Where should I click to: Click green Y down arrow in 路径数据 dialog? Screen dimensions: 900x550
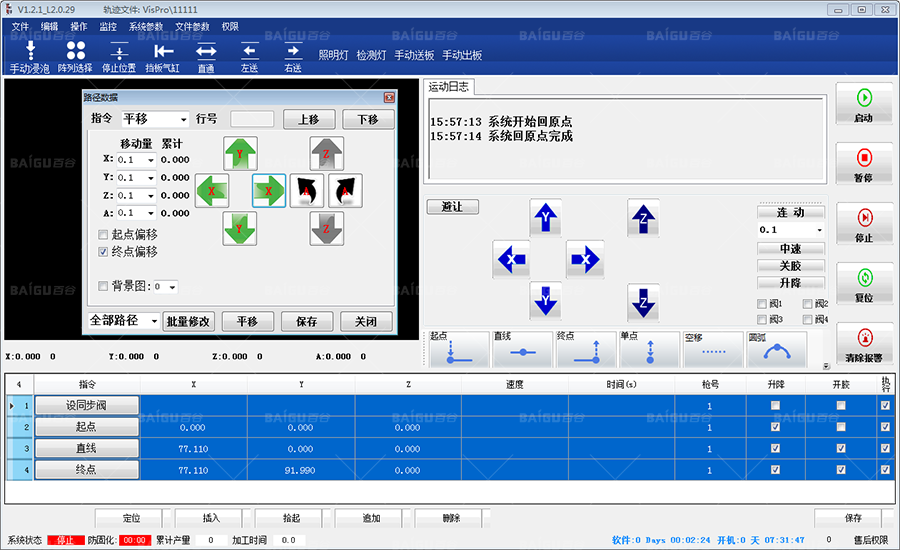(240, 228)
